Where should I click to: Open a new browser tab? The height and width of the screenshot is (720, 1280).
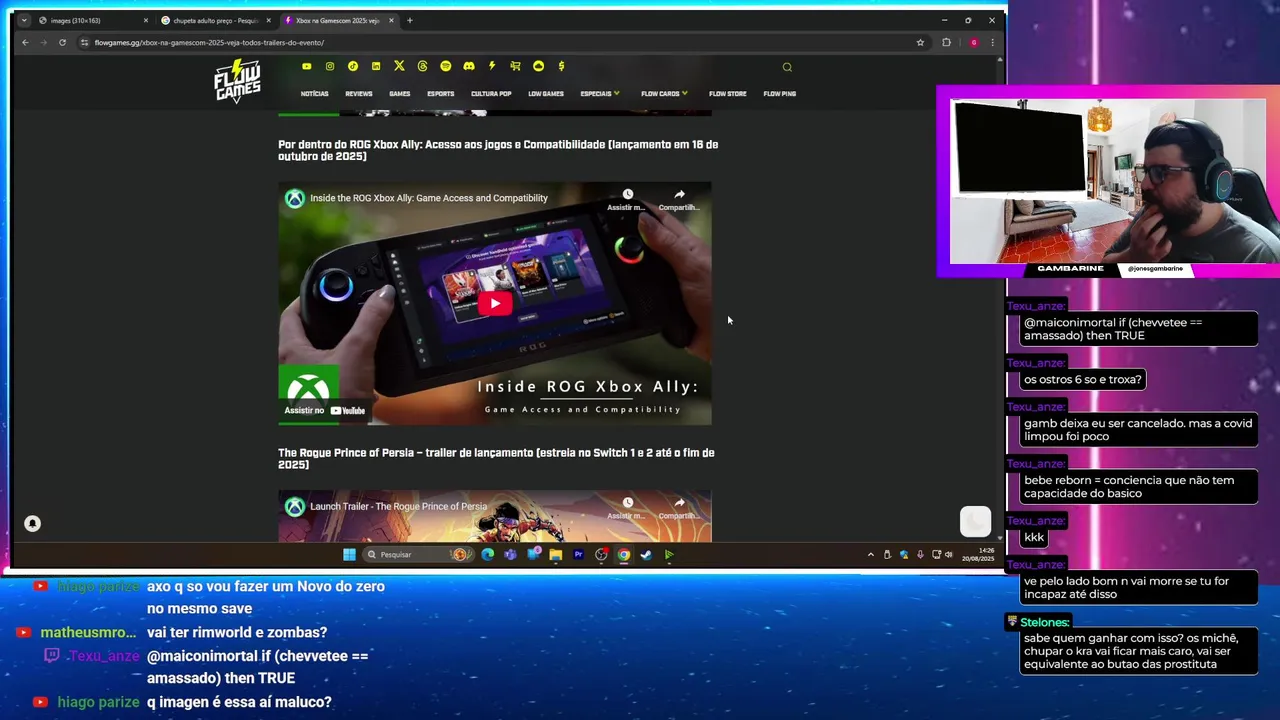[409, 20]
